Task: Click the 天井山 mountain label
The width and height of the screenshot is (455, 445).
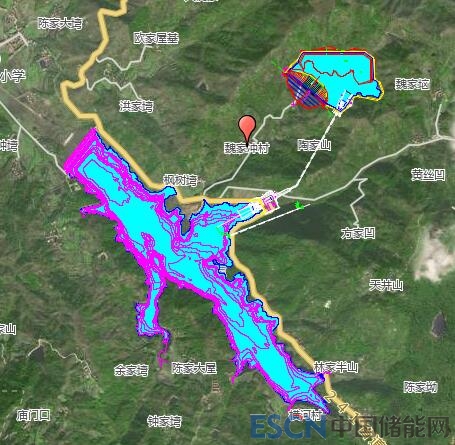Action: tap(386, 285)
